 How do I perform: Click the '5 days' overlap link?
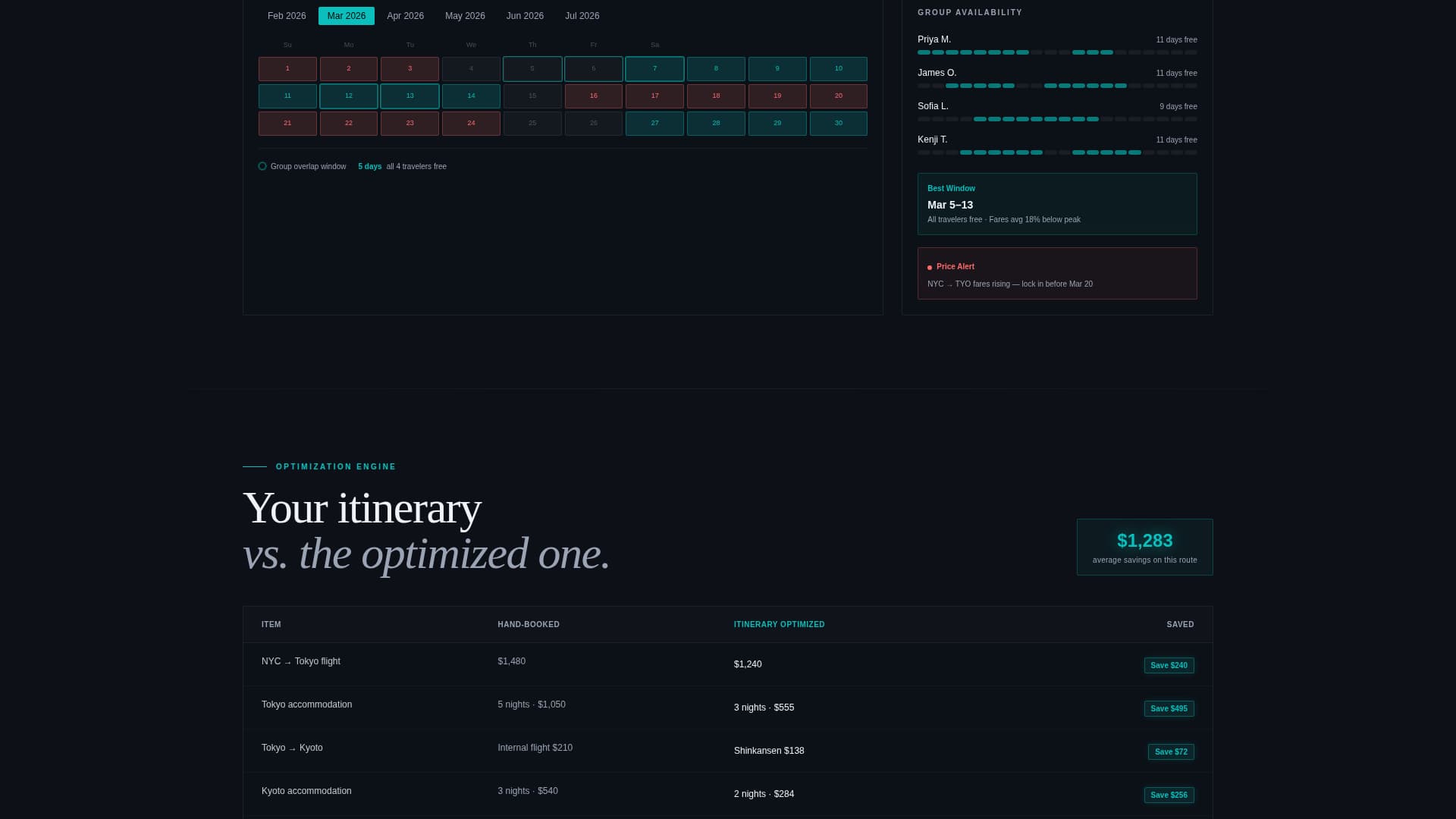tap(370, 166)
